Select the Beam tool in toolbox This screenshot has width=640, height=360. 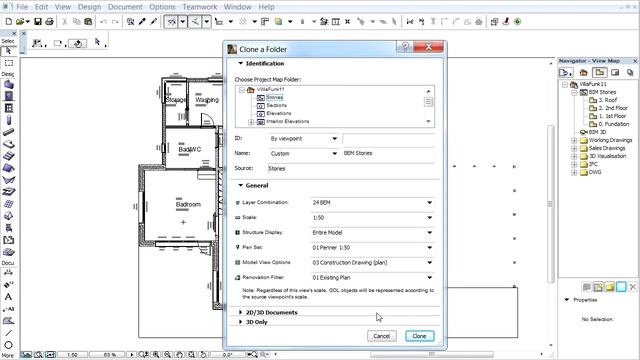pyautogui.click(x=8, y=132)
